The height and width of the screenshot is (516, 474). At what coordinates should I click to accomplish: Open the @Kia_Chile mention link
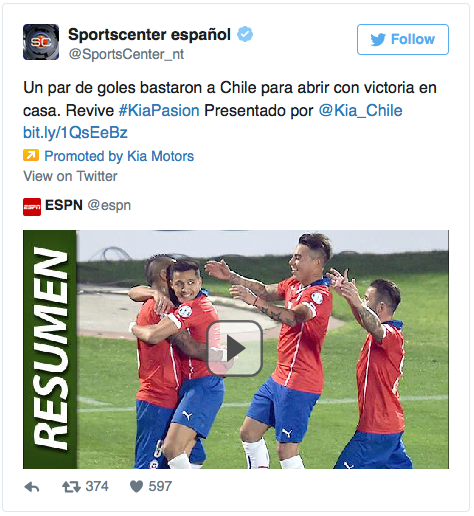coord(360,110)
